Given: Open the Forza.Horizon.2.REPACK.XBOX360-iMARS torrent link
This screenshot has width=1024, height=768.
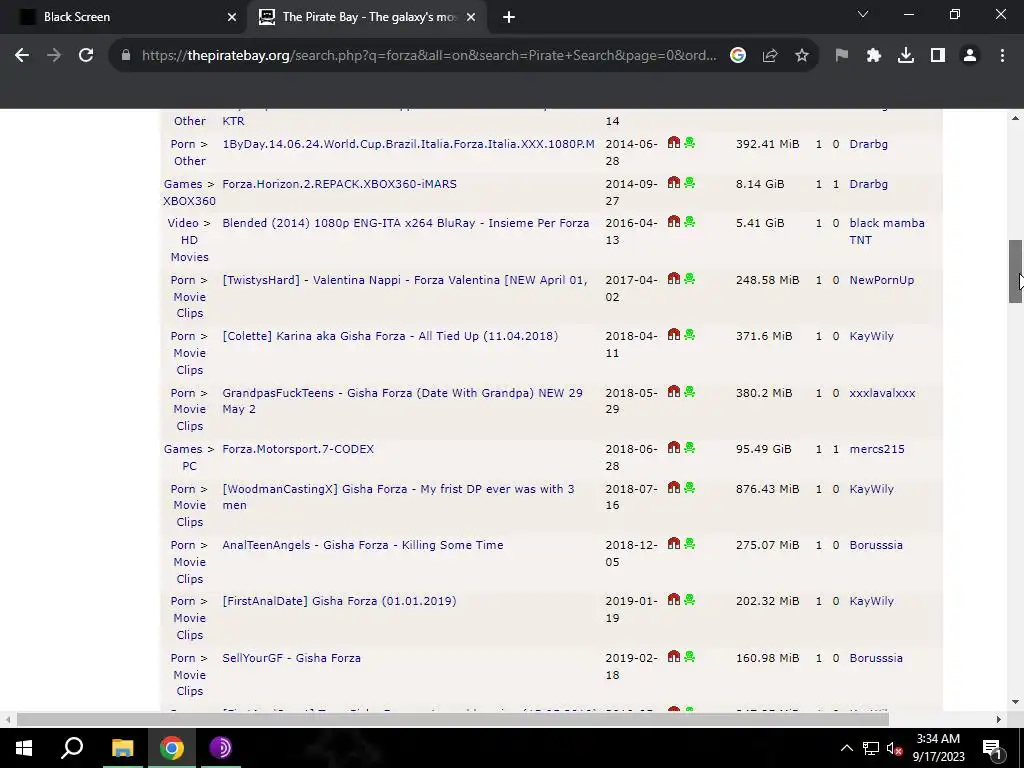Looking at the screenshot, I should click(340, 184).
